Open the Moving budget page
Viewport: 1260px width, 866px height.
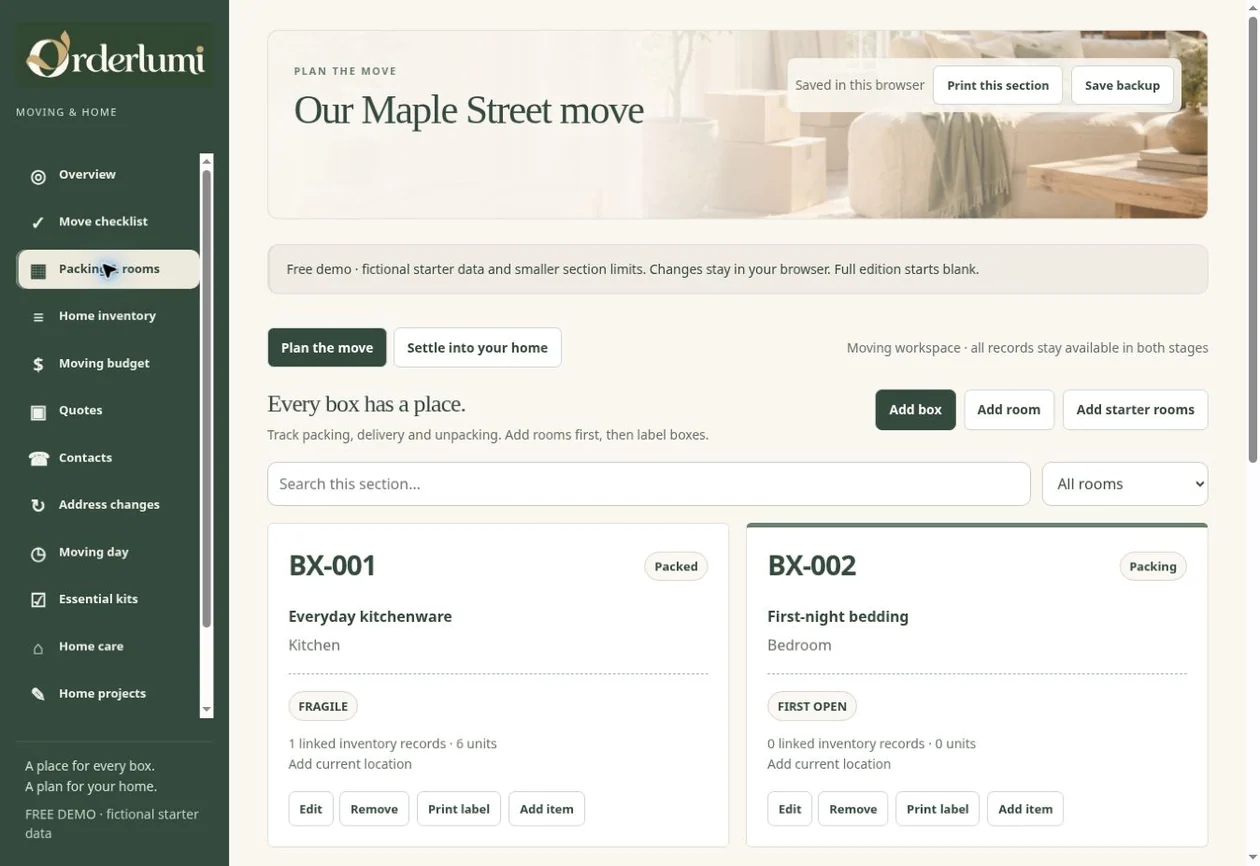pyautogui.click(x=108, y=364)
